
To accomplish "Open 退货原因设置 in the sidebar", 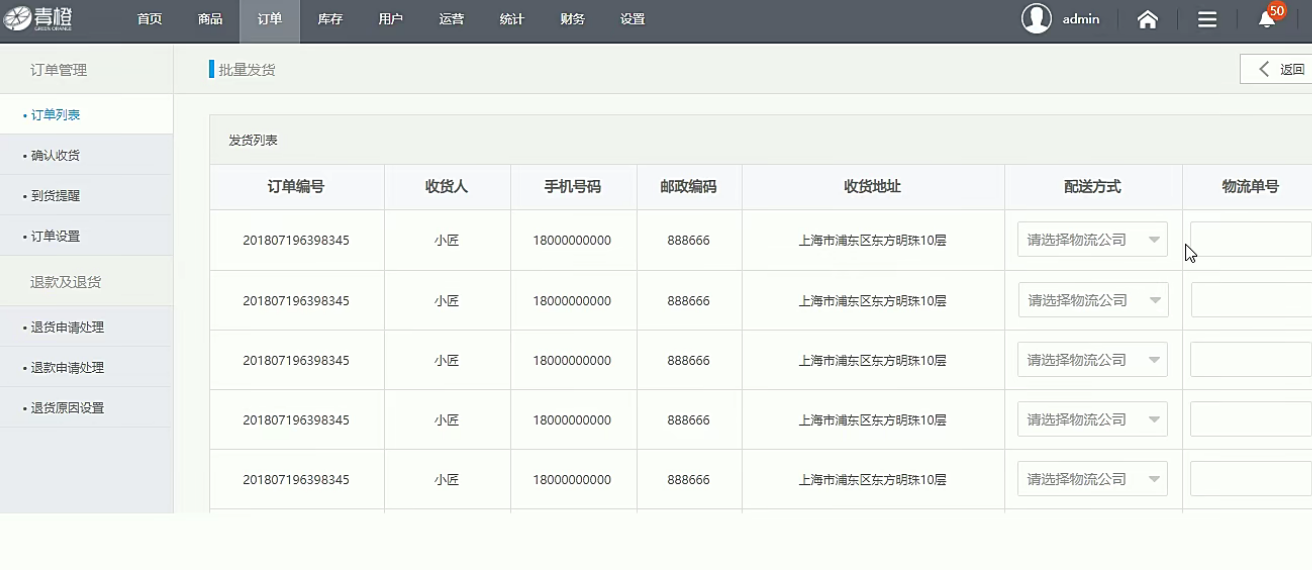I will [x=86, y=408].
